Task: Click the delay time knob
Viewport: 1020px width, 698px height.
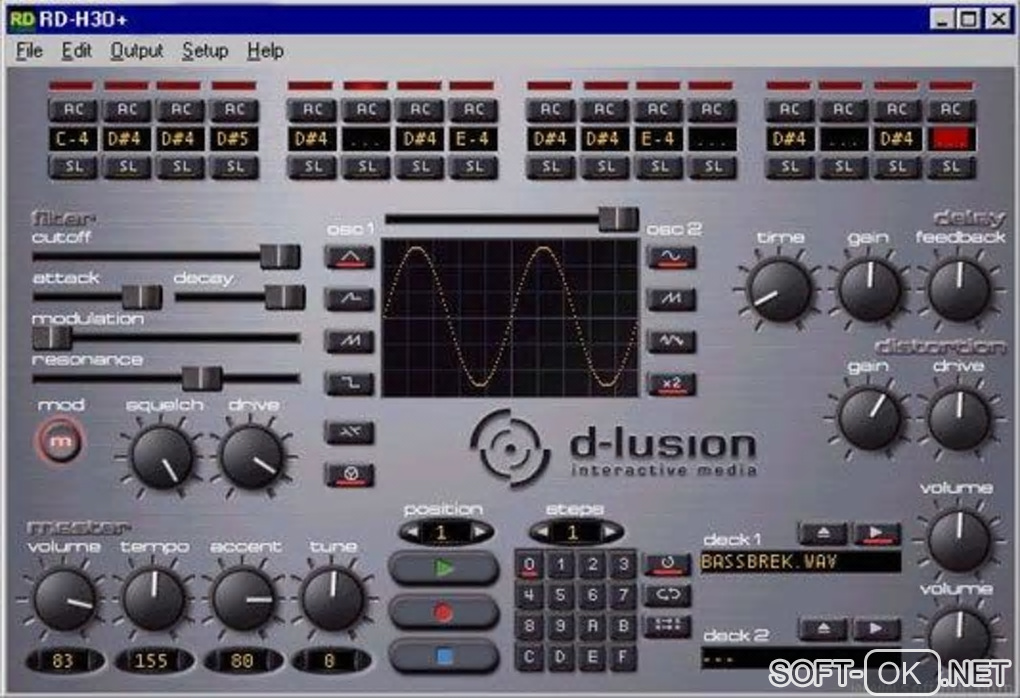Action: (779, 290)
